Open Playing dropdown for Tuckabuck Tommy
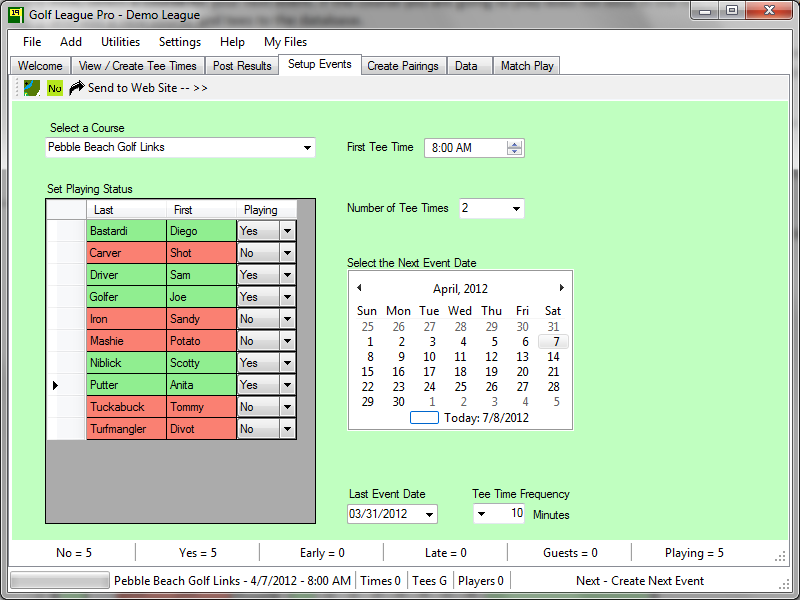Viewport: 800px width, 600px height. pos(287,407)
